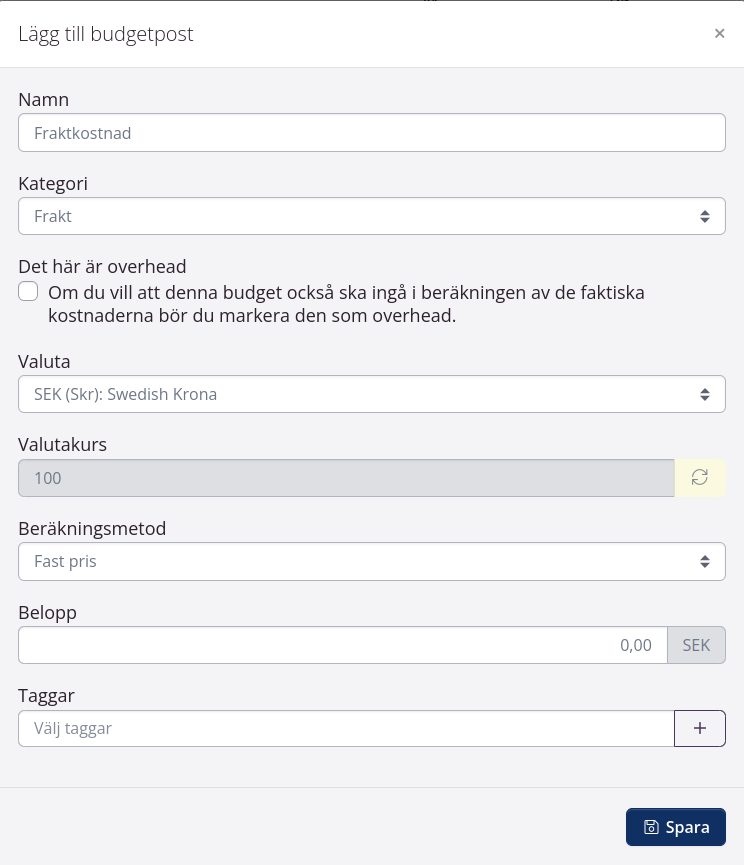Click the Kategori select arrow icon

pyautogui.click(x=705, y=216)
